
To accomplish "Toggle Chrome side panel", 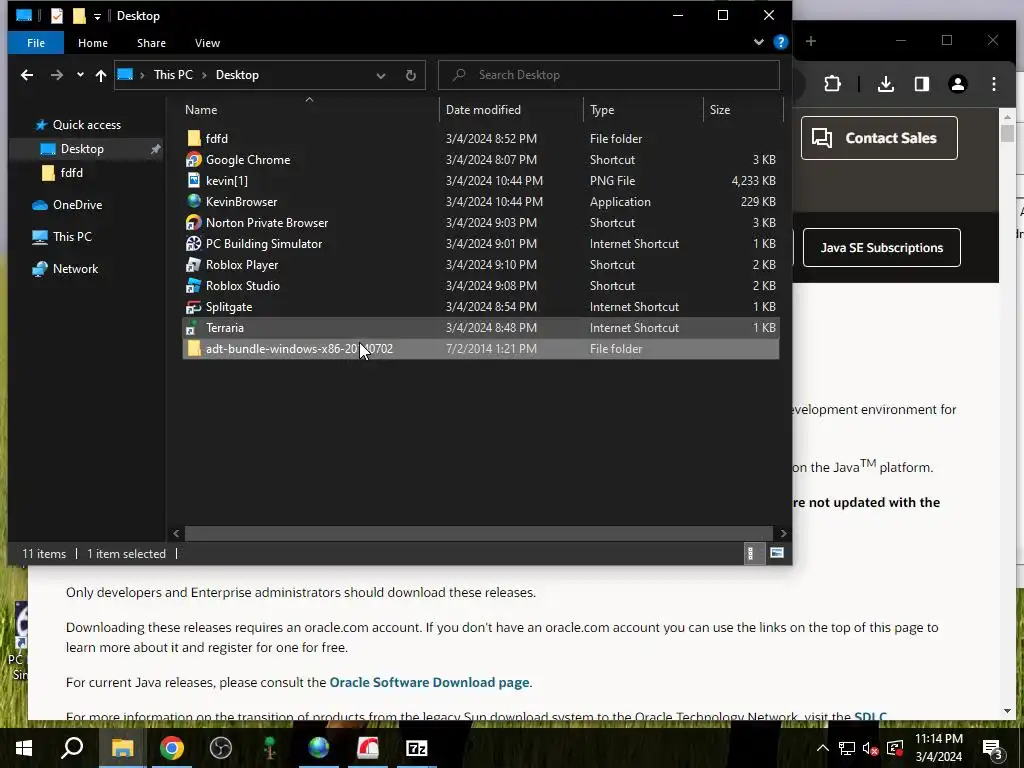I will 921,84.
